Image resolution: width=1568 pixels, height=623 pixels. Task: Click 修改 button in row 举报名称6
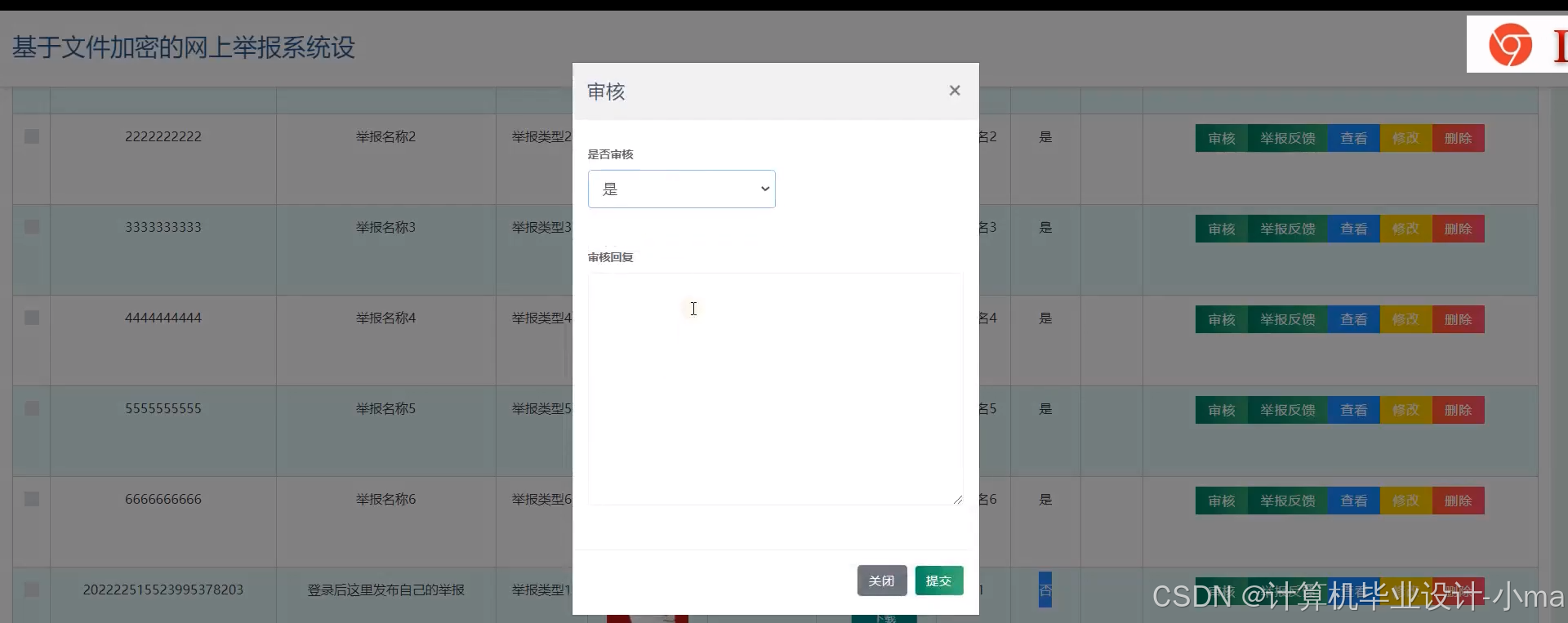pos(1406,501)
